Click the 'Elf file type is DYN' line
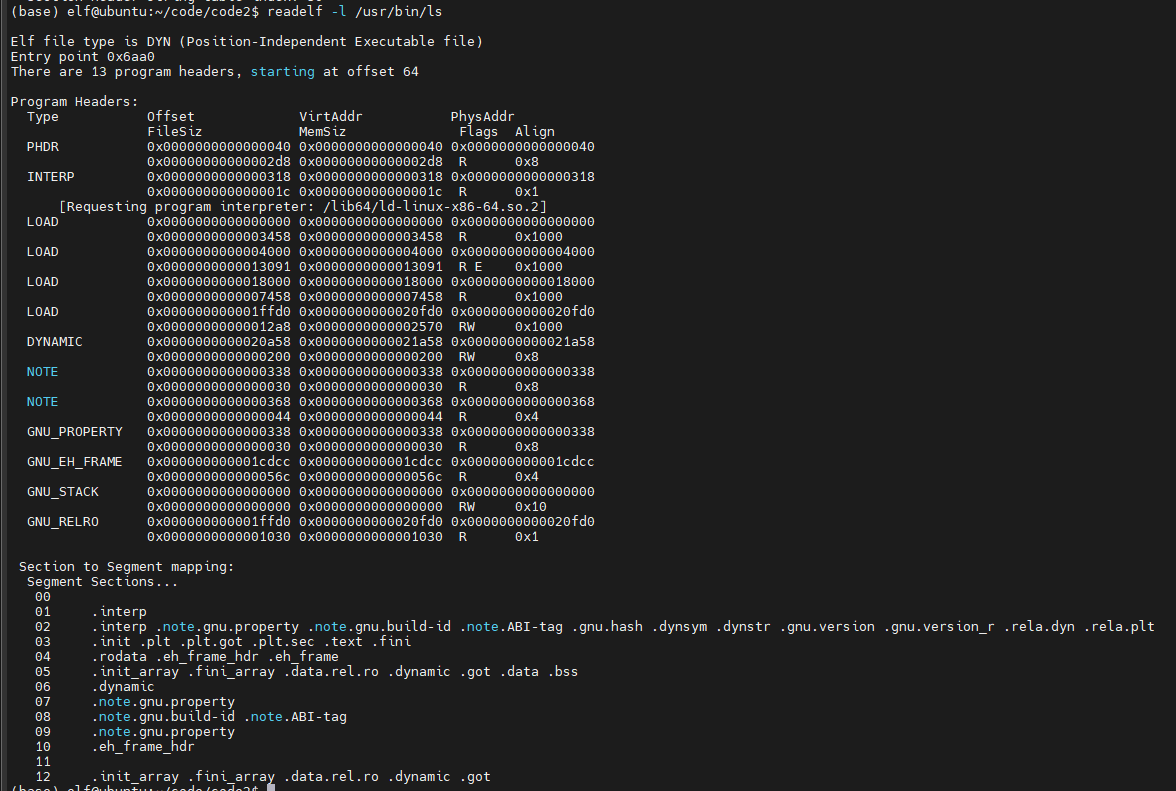The width and height of the screenshot is (1176, 791). 247,42
